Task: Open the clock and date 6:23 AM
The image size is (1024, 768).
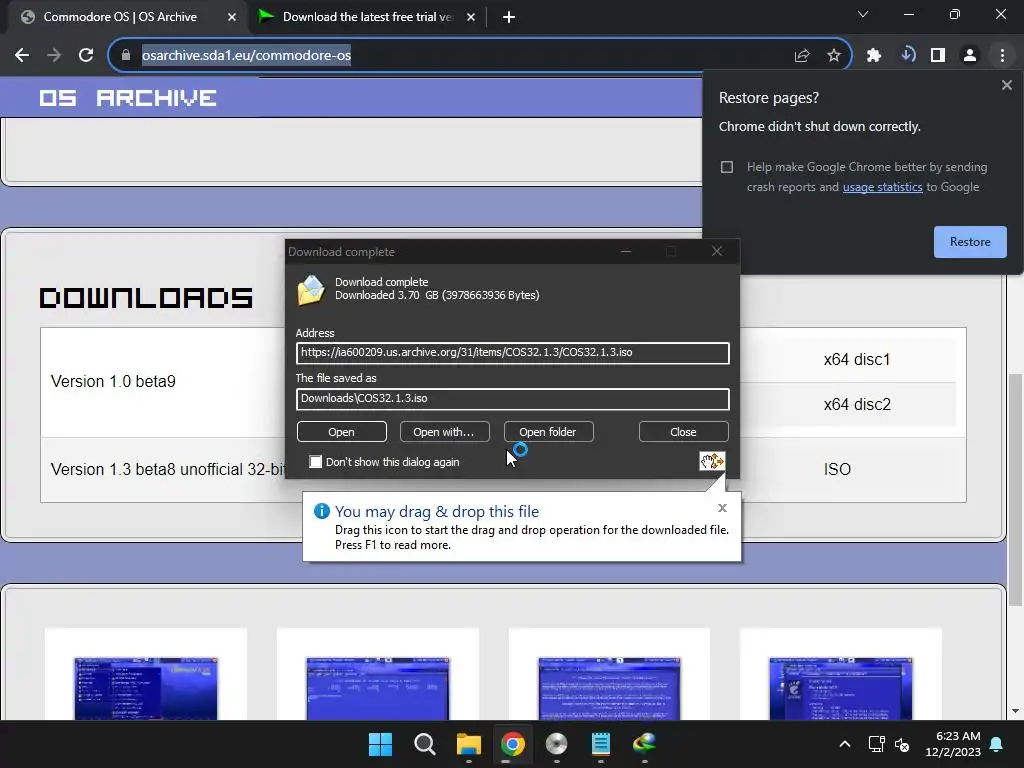Action: pos(953,744)
